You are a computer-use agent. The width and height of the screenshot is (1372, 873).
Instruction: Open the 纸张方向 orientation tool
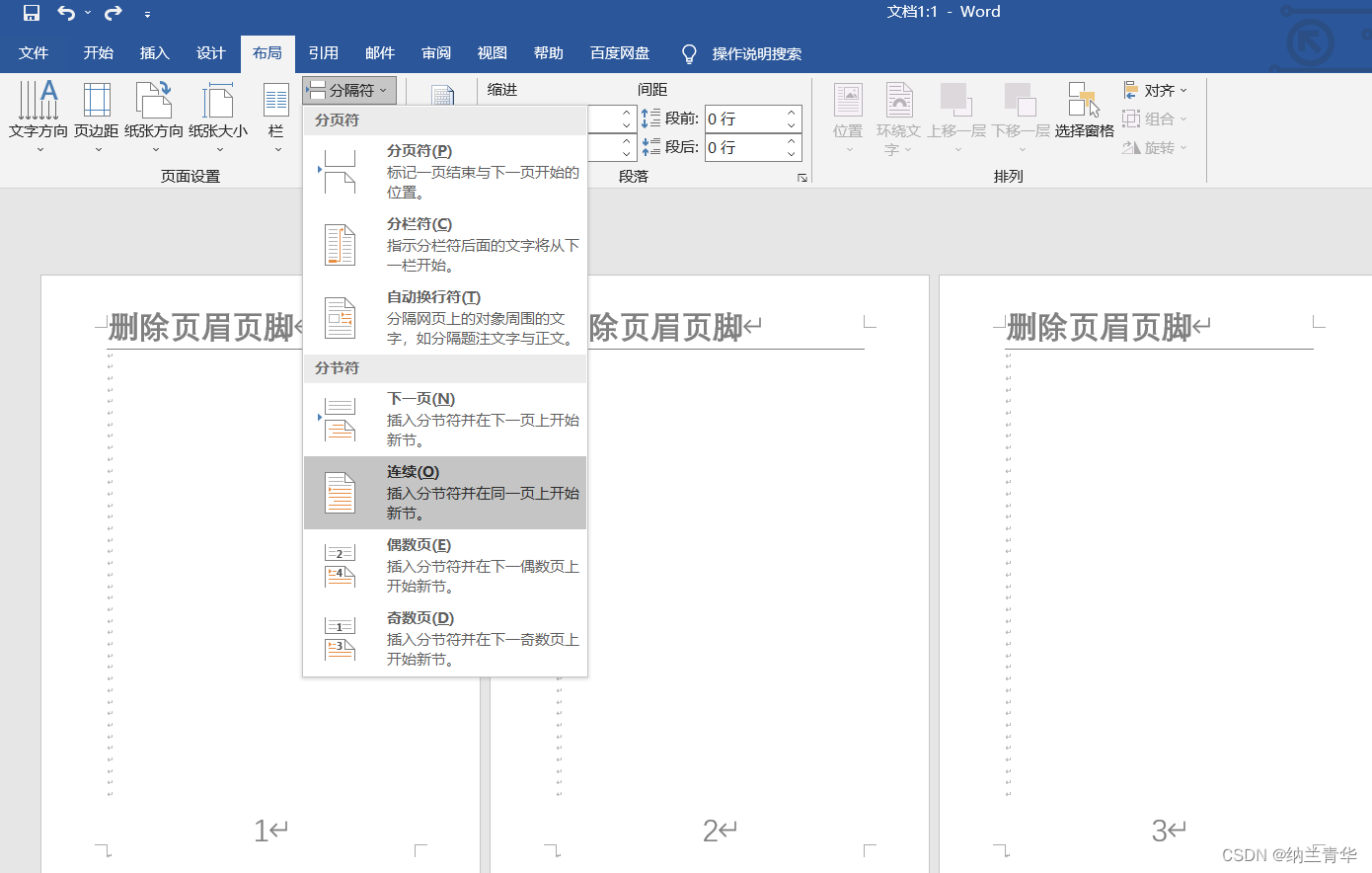154,117
